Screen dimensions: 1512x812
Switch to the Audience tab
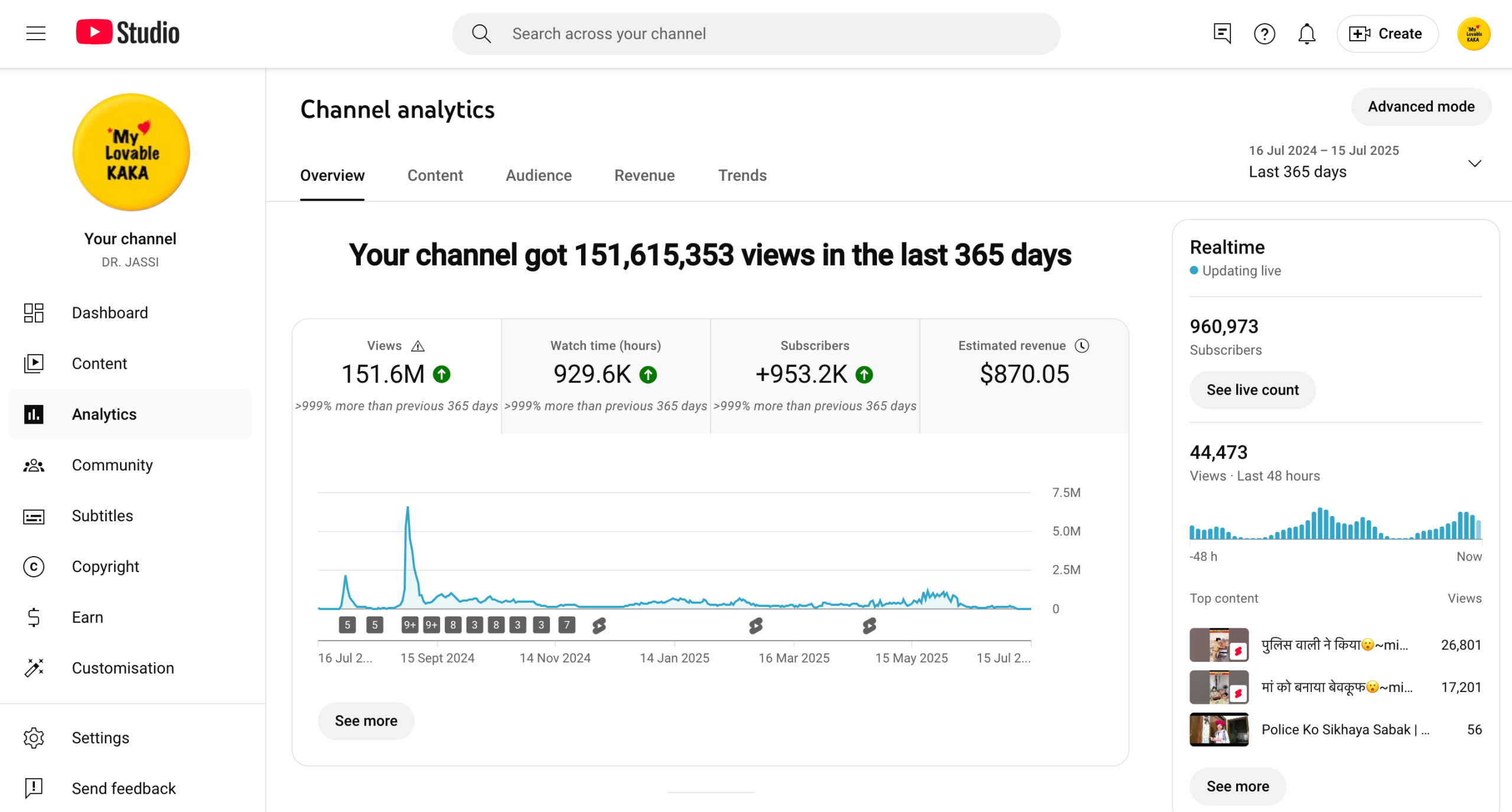coord(538,176)
